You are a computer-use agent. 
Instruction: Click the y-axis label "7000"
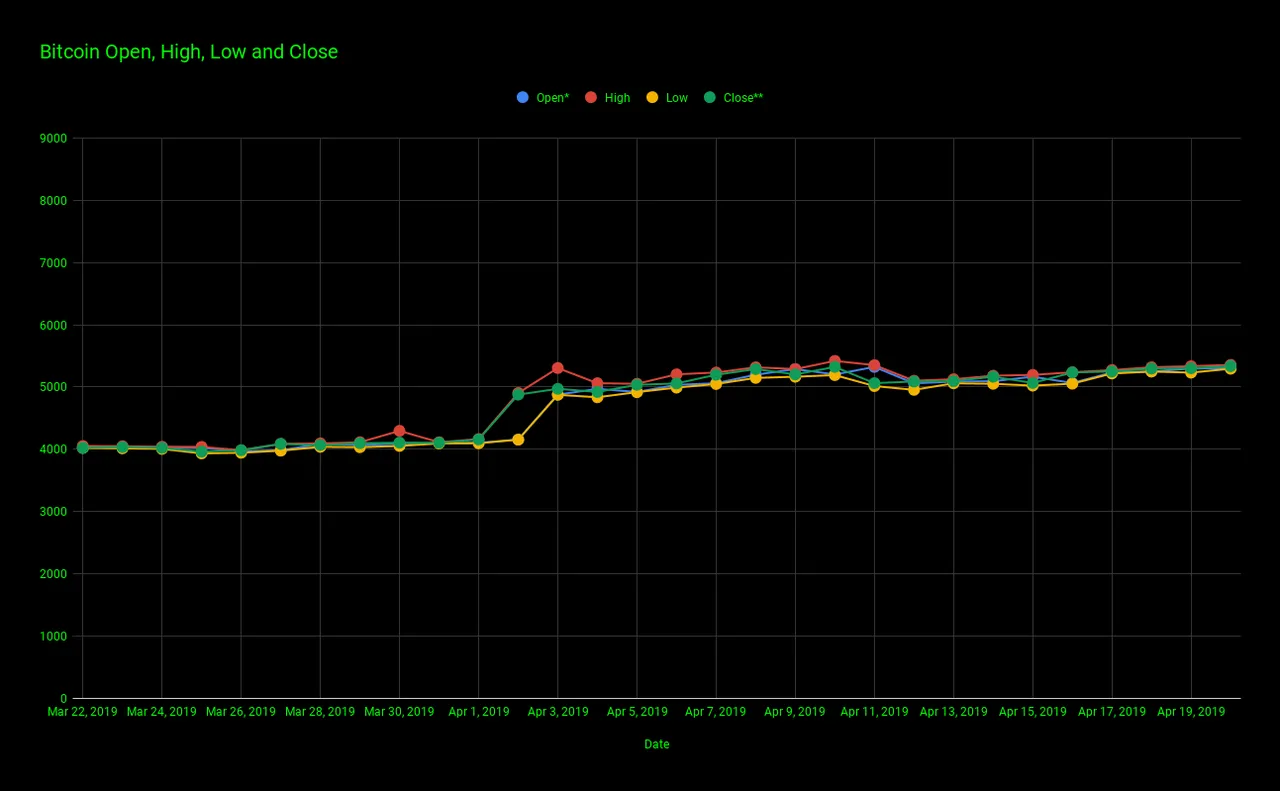click(x=55, y=263)
